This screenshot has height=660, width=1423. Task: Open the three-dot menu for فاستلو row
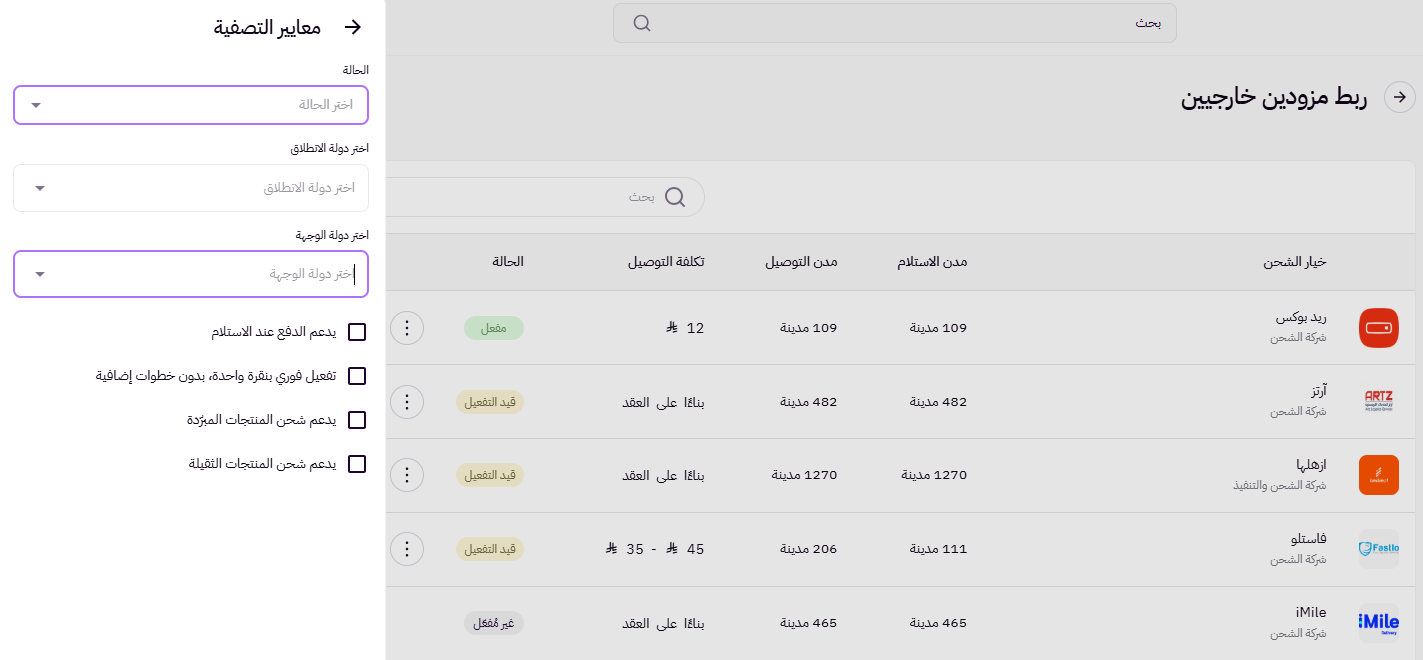(x=407, y=549)
